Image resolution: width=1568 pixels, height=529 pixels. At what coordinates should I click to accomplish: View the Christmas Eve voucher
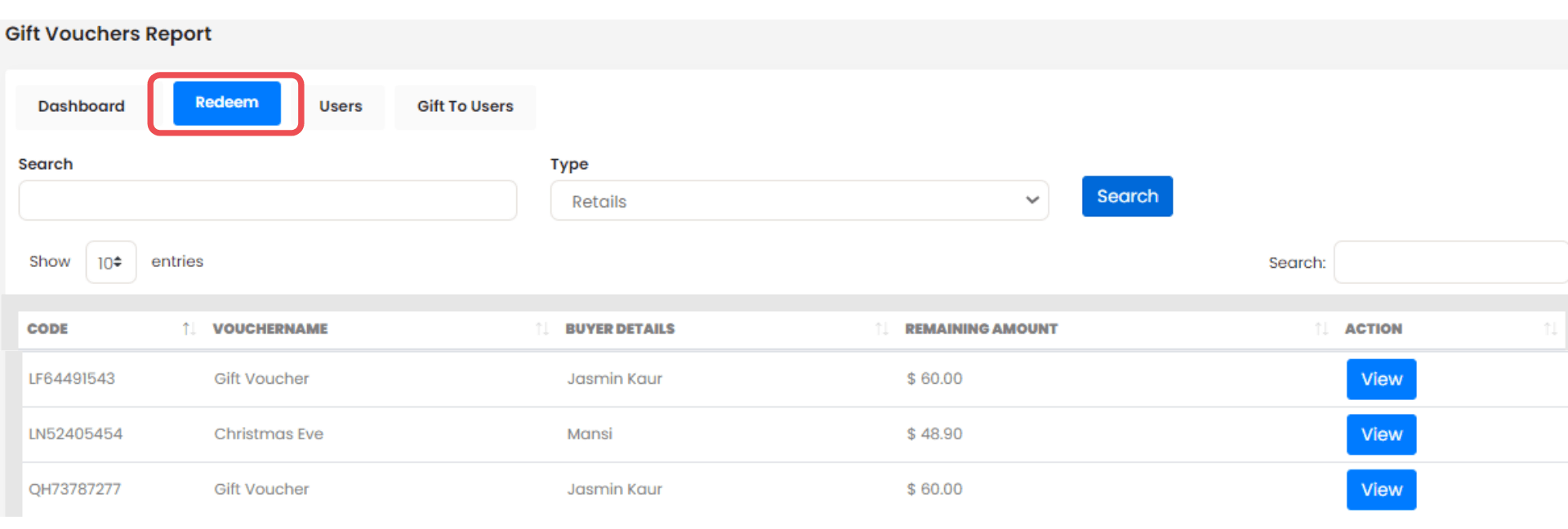click(x=1380, y=435)
